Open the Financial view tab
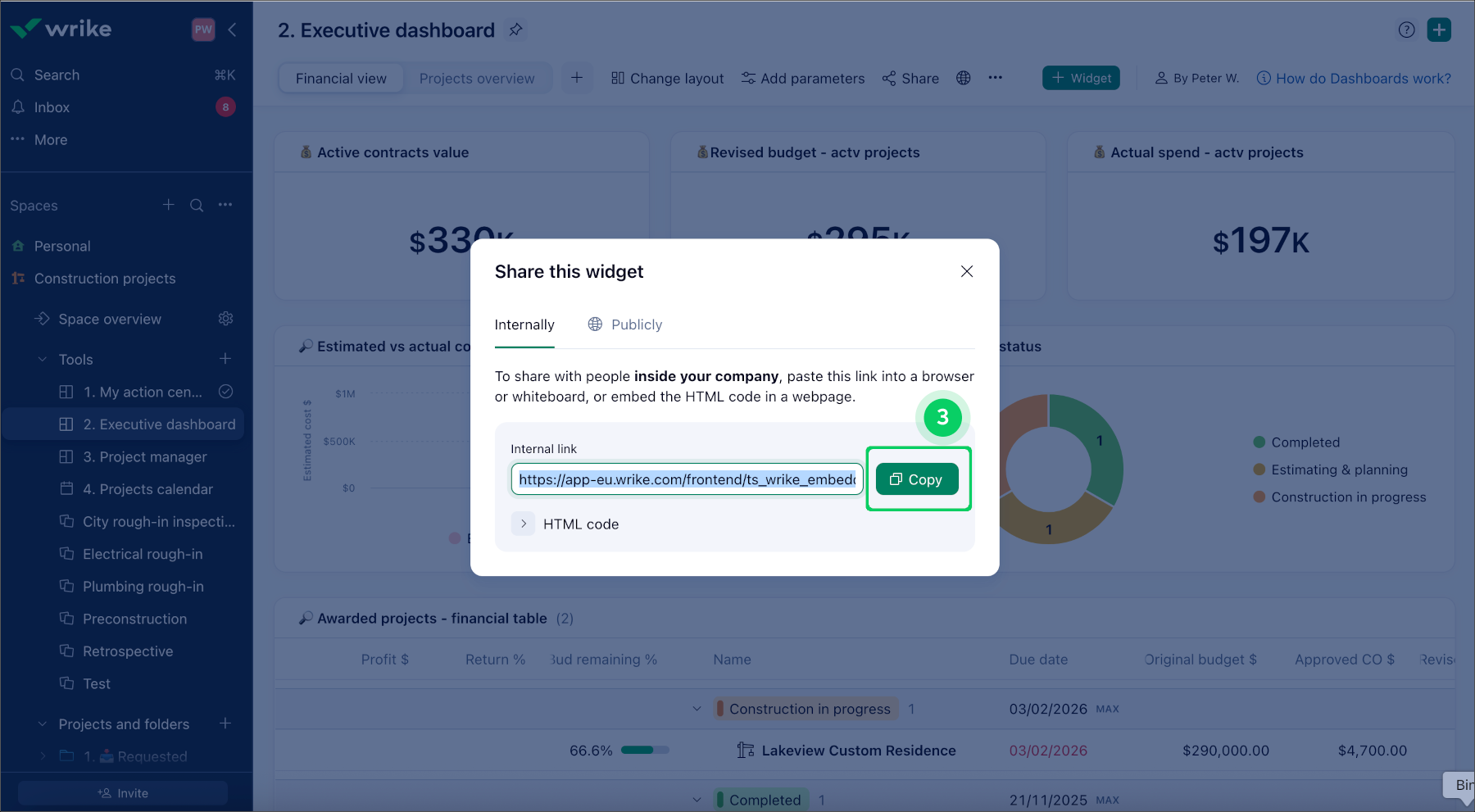The image size is (1475, 812). 341,79
